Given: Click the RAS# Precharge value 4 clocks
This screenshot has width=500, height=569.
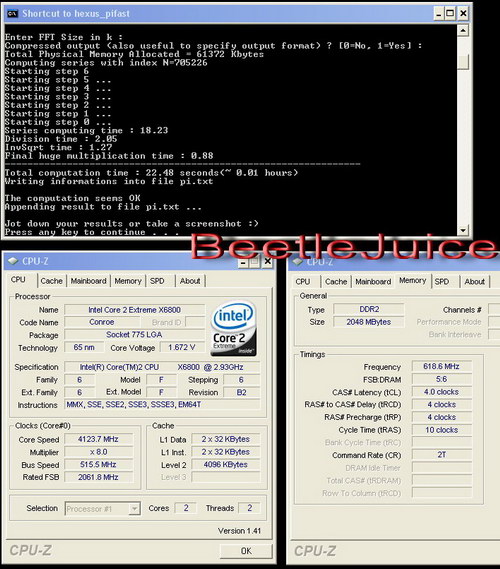Looking at the screenshot, I should pyautogui.click(x=442, y=417).
